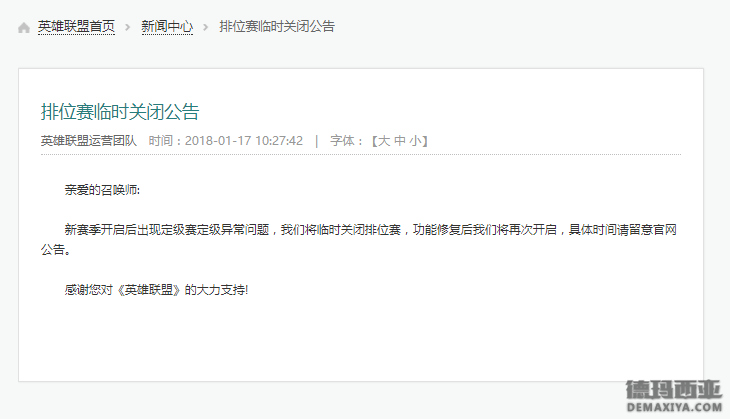Click the greeting line 亲爱的召唤师
The width and height of the screenshot is (730, 419).
coord(102,190)
